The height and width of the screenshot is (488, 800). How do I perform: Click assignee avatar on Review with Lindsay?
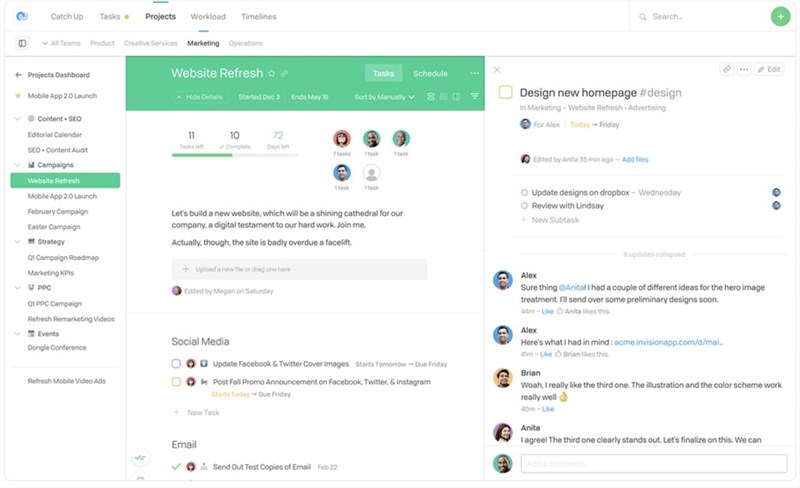(776, 206)
